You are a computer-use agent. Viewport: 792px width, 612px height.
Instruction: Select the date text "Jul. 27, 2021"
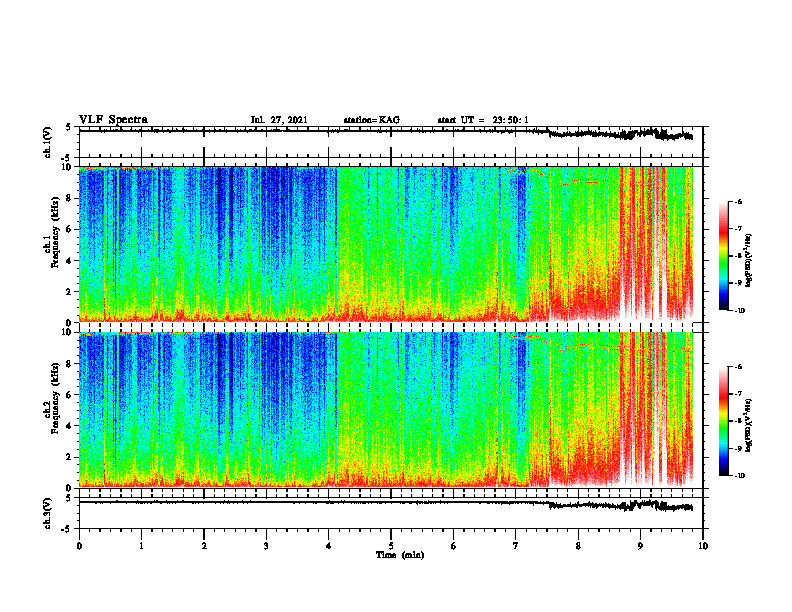pos(279,120)
